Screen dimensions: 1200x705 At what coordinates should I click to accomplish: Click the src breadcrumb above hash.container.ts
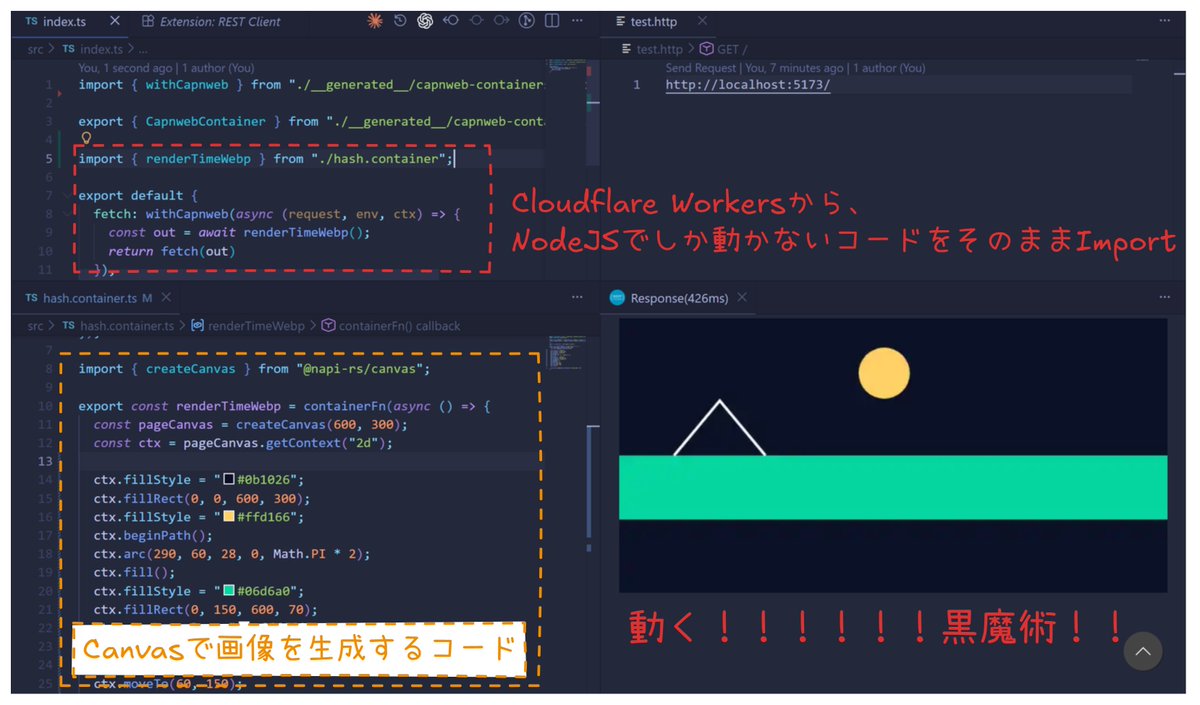(x=36, y=326)
